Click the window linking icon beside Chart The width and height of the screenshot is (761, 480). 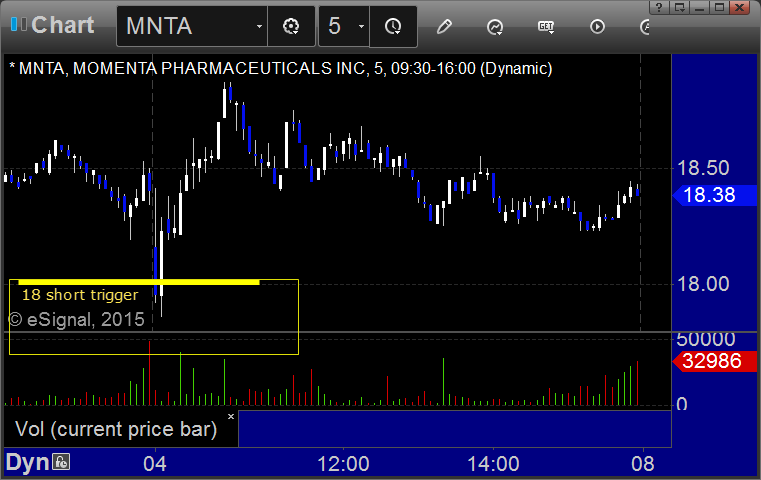(x=19, y=24)
